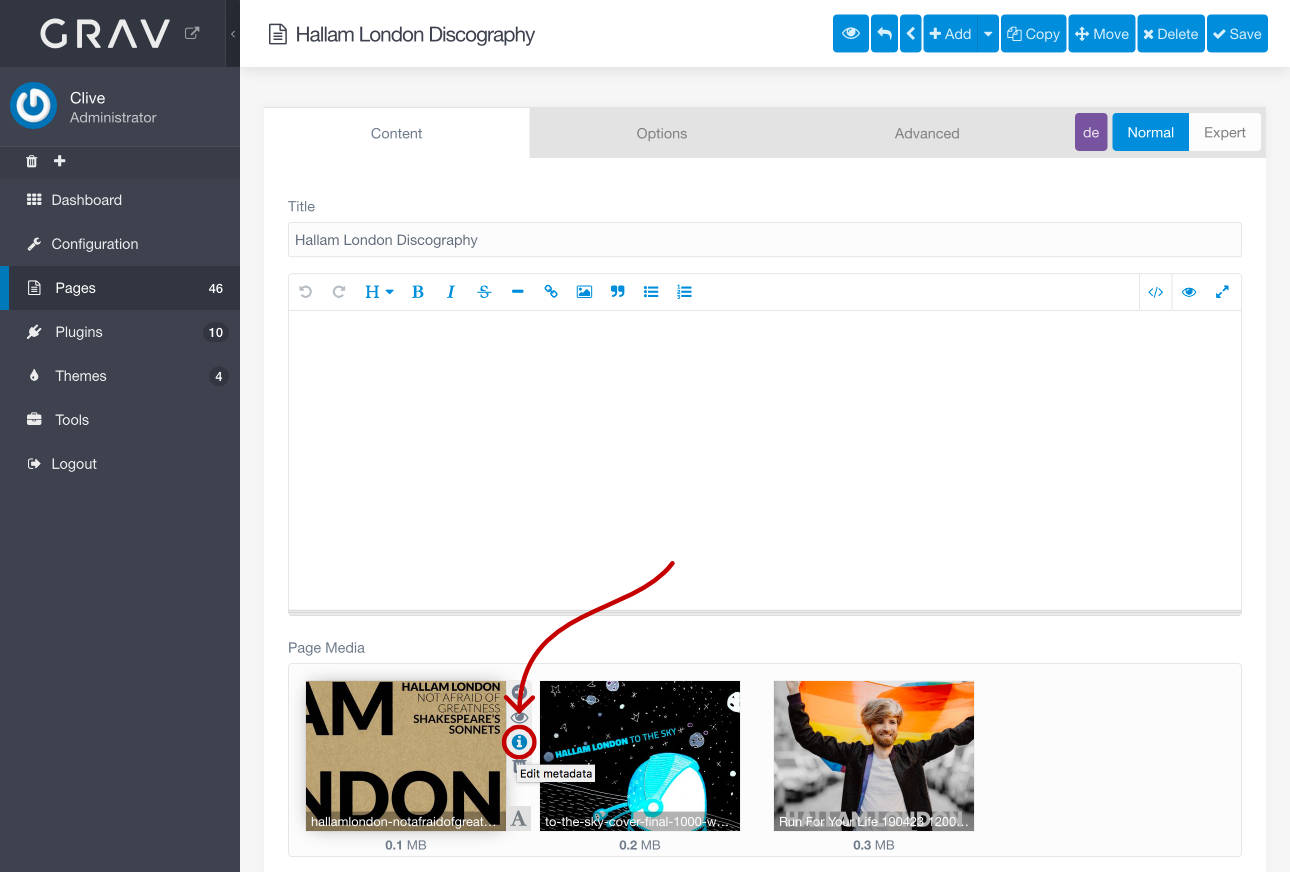Insert a link via editor toolbar
The height and width of the screenshot is (872, 1290).
551,292
